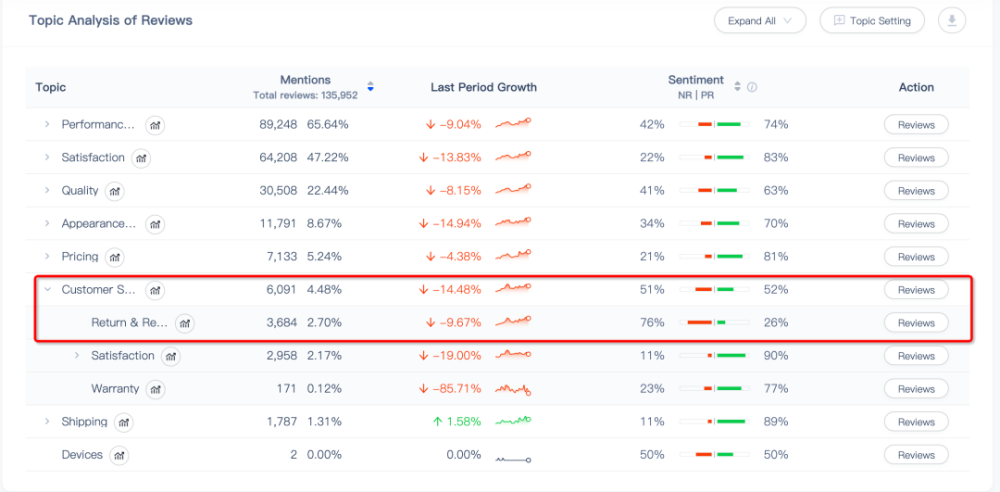Open the Expand All dropdown
1000x492 pixels.
click(x=760, y=20)
